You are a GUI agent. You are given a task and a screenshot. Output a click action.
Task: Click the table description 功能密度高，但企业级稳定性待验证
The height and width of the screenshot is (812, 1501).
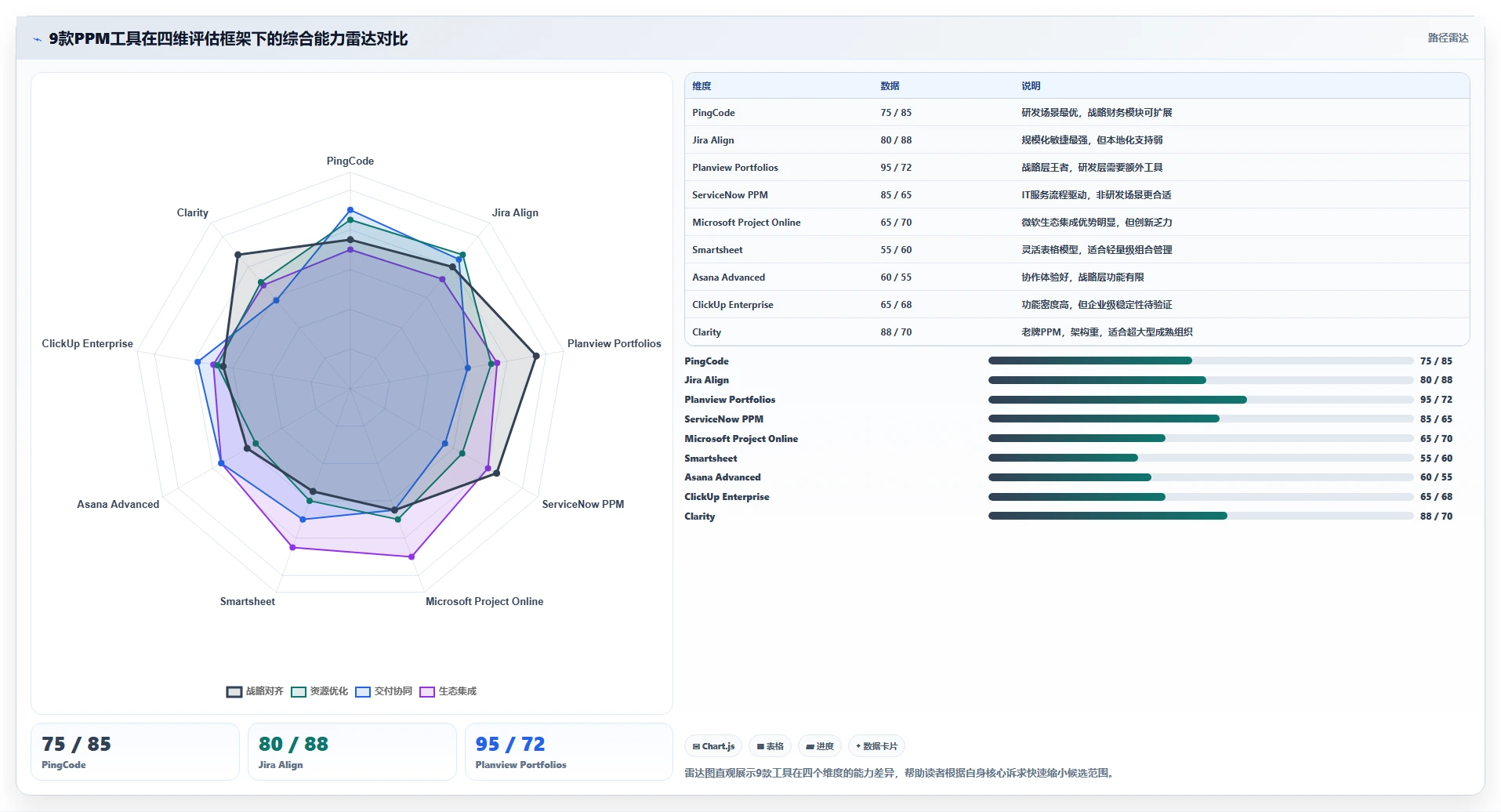[x=1097, y=305]
